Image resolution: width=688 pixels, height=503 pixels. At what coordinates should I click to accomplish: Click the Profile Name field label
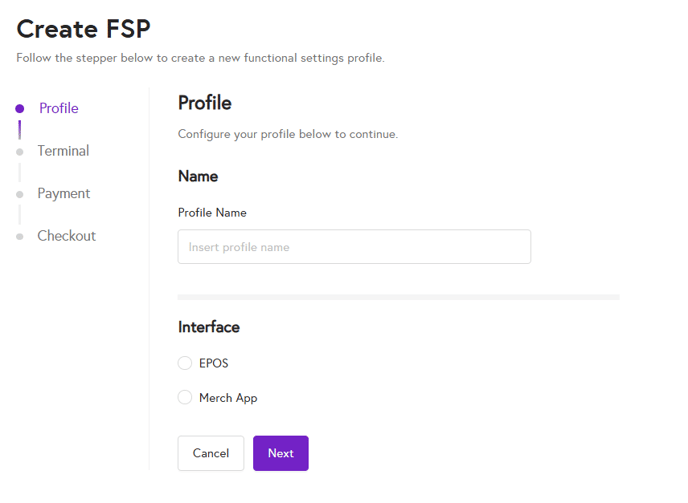(x=212, y=213)
